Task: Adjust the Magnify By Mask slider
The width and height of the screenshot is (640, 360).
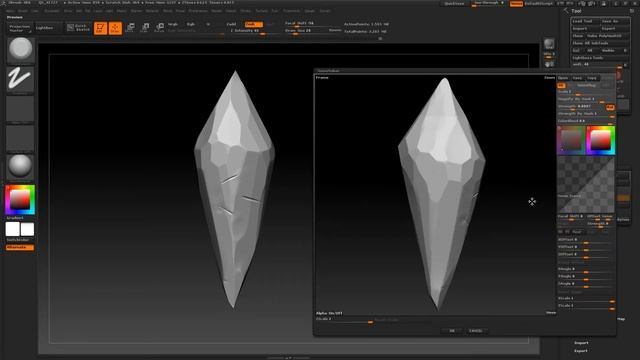Action: (586, 99)
